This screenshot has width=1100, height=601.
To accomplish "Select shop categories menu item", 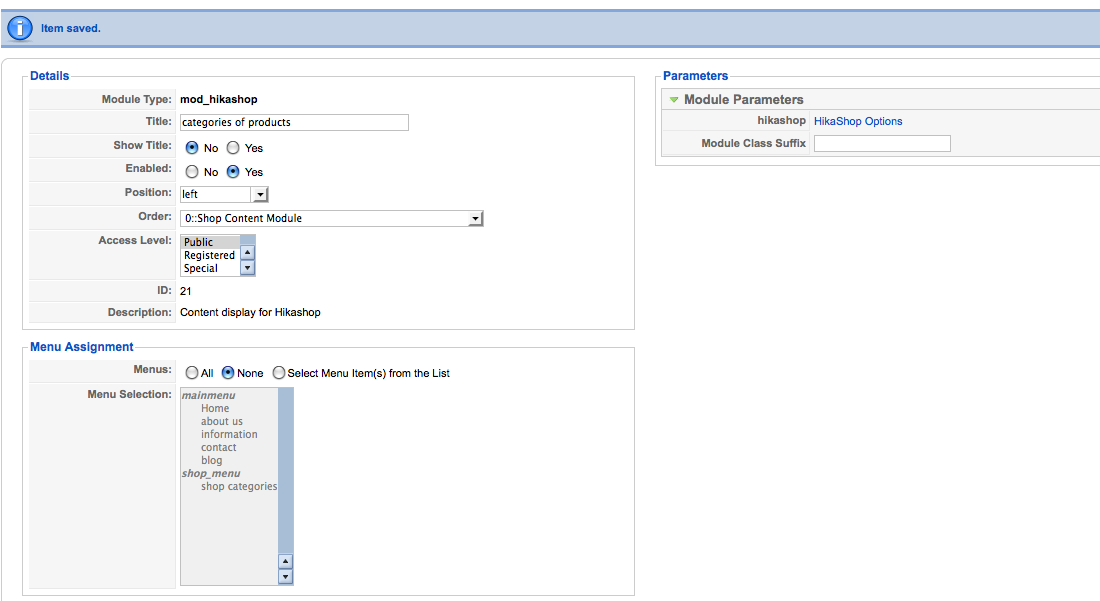I will click(238, 486).
